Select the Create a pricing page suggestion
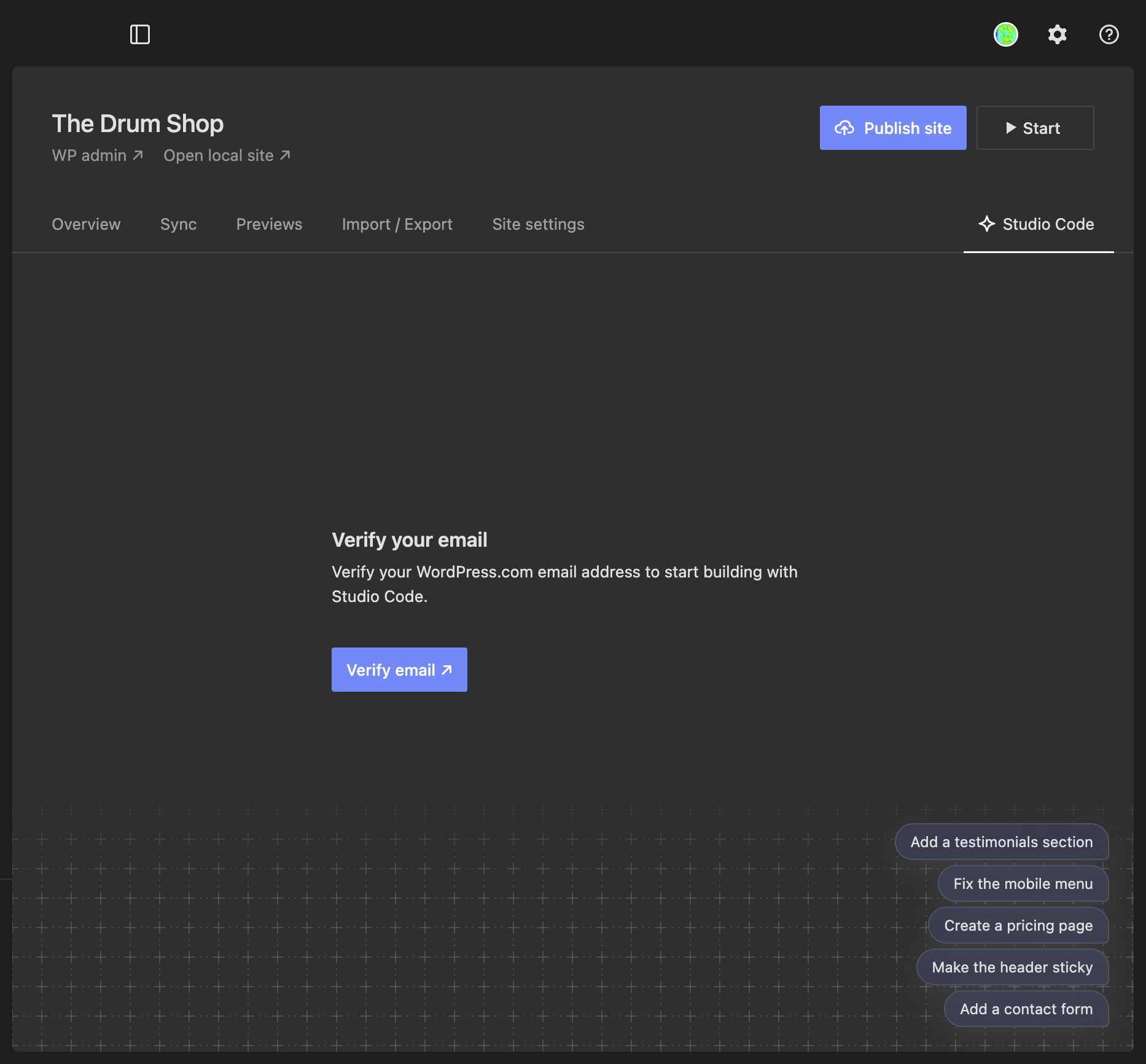Viewport: 1146px width, 1064px height. pyautogui.click(x=1018, y=925)
